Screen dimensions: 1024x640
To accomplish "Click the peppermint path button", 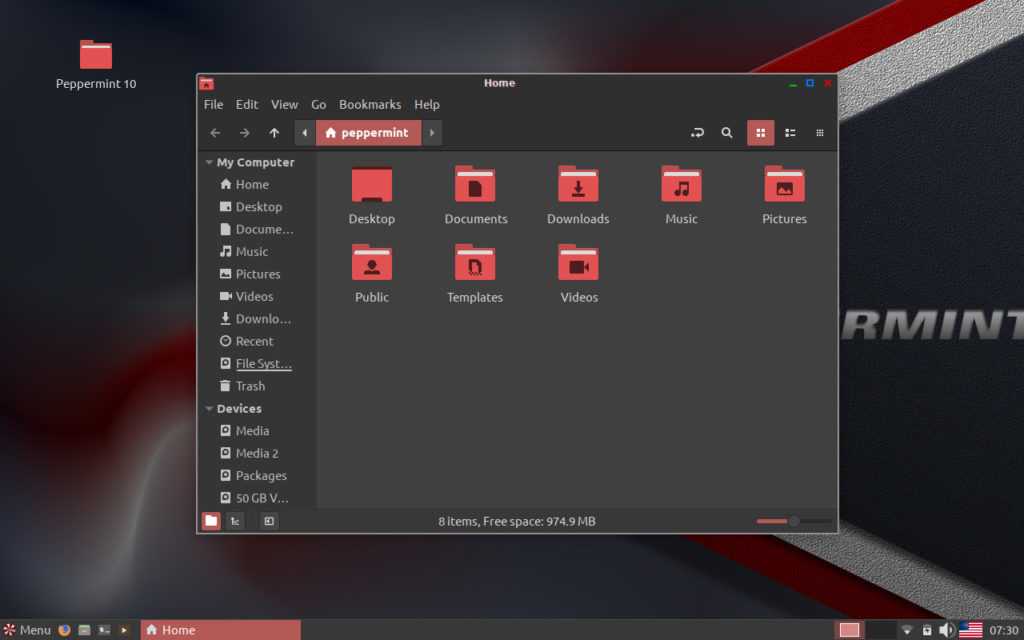I will (367, 133).
